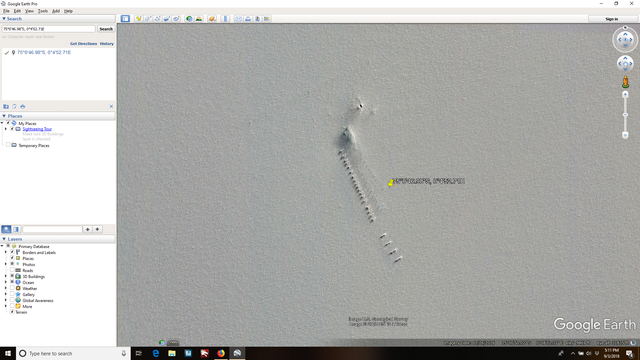The image size is (640, 360).
Task: Click the Move joystick navigation control
Action: (x=625, y=64)
